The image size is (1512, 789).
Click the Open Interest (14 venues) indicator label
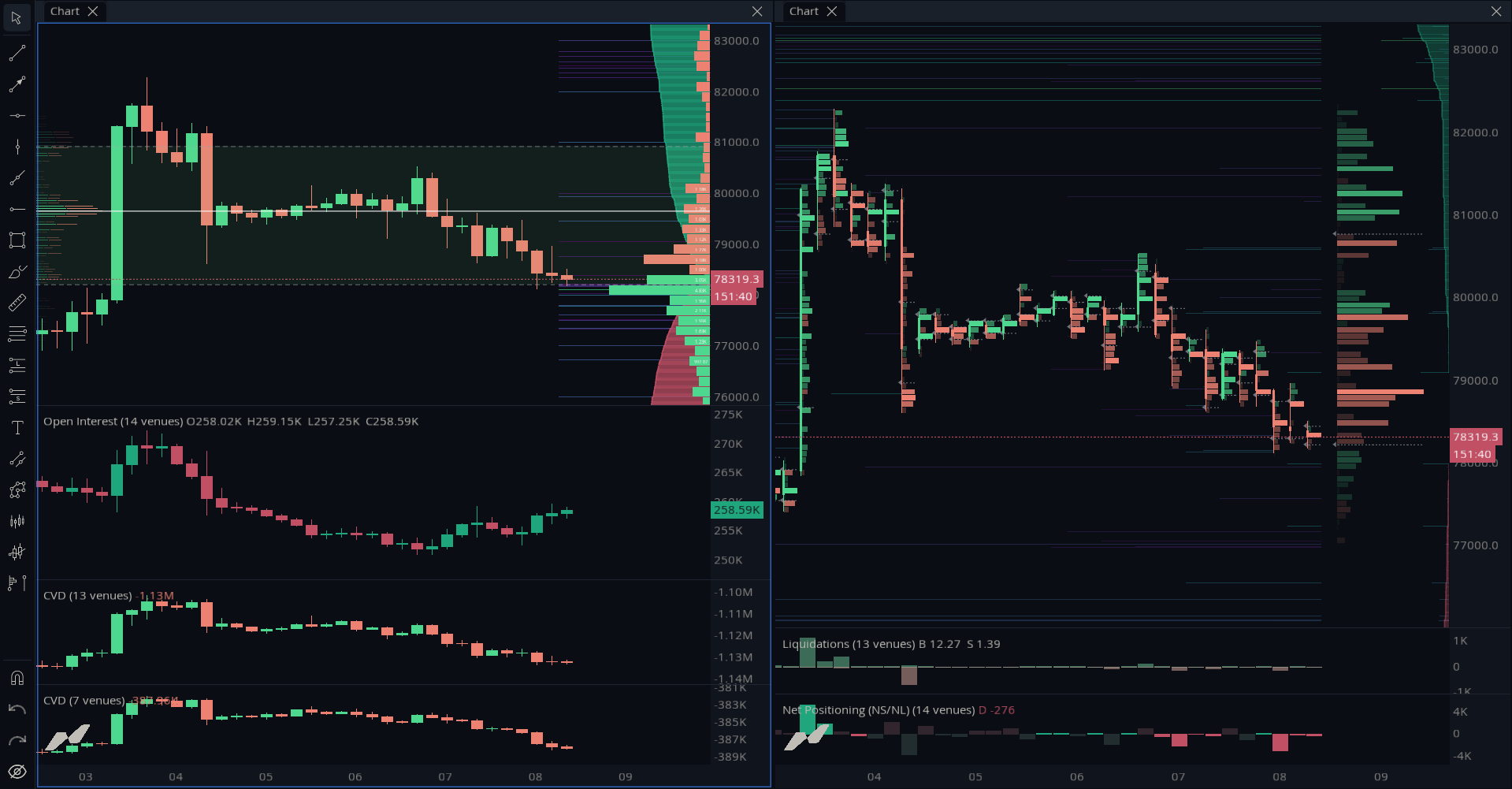click(113, 422)
